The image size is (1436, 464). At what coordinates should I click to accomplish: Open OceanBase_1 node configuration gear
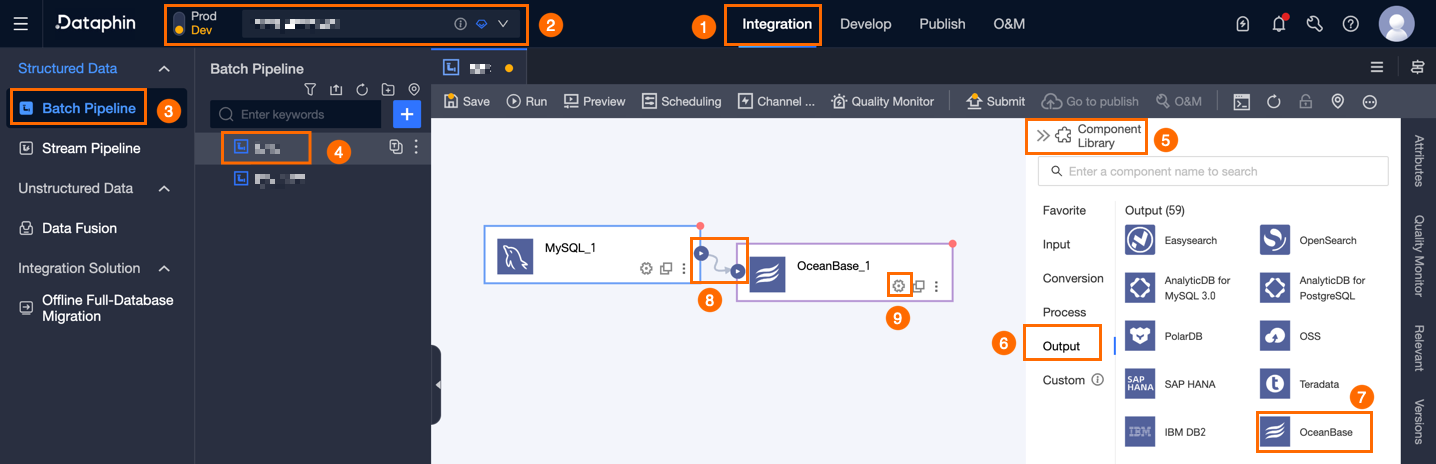(898, 285)
